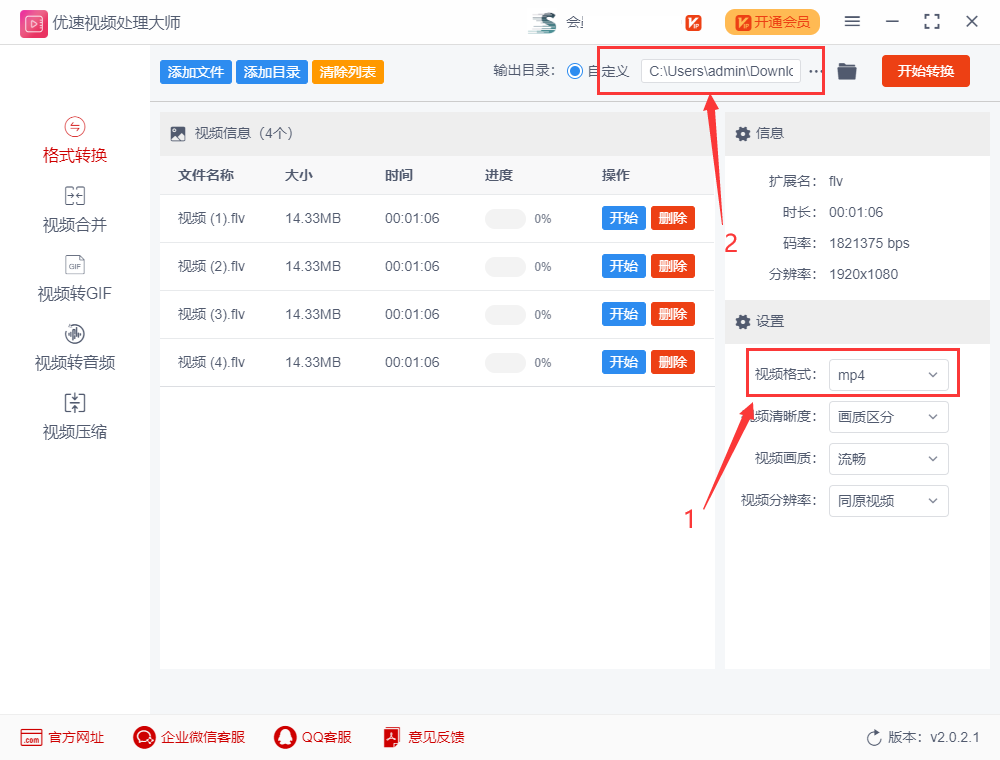Click the 开通会员 membership banner

(772, 21)
